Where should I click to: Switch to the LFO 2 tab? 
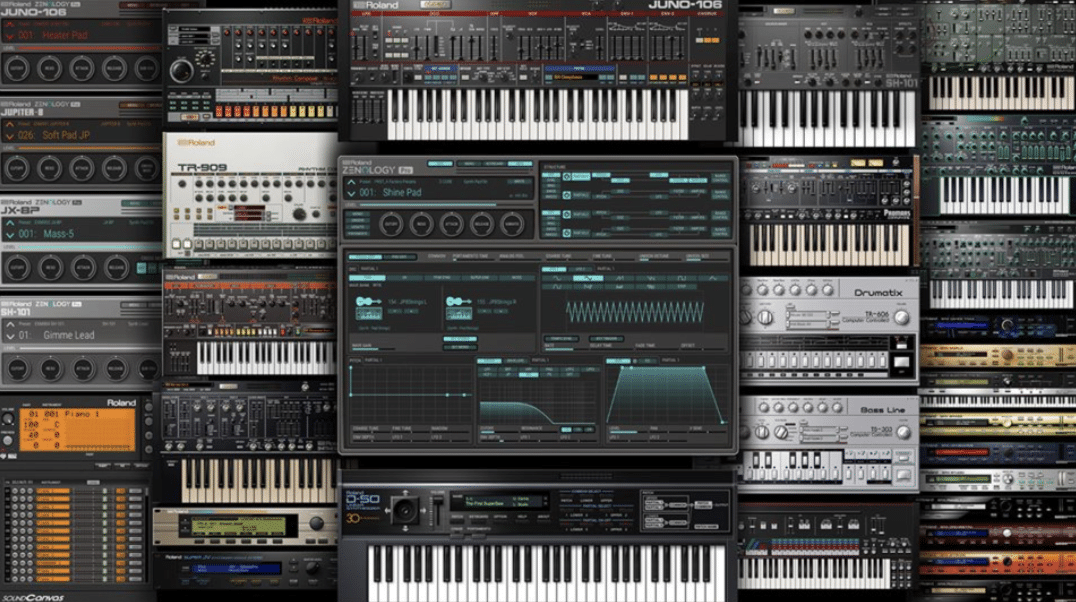(x=579, y=270)
